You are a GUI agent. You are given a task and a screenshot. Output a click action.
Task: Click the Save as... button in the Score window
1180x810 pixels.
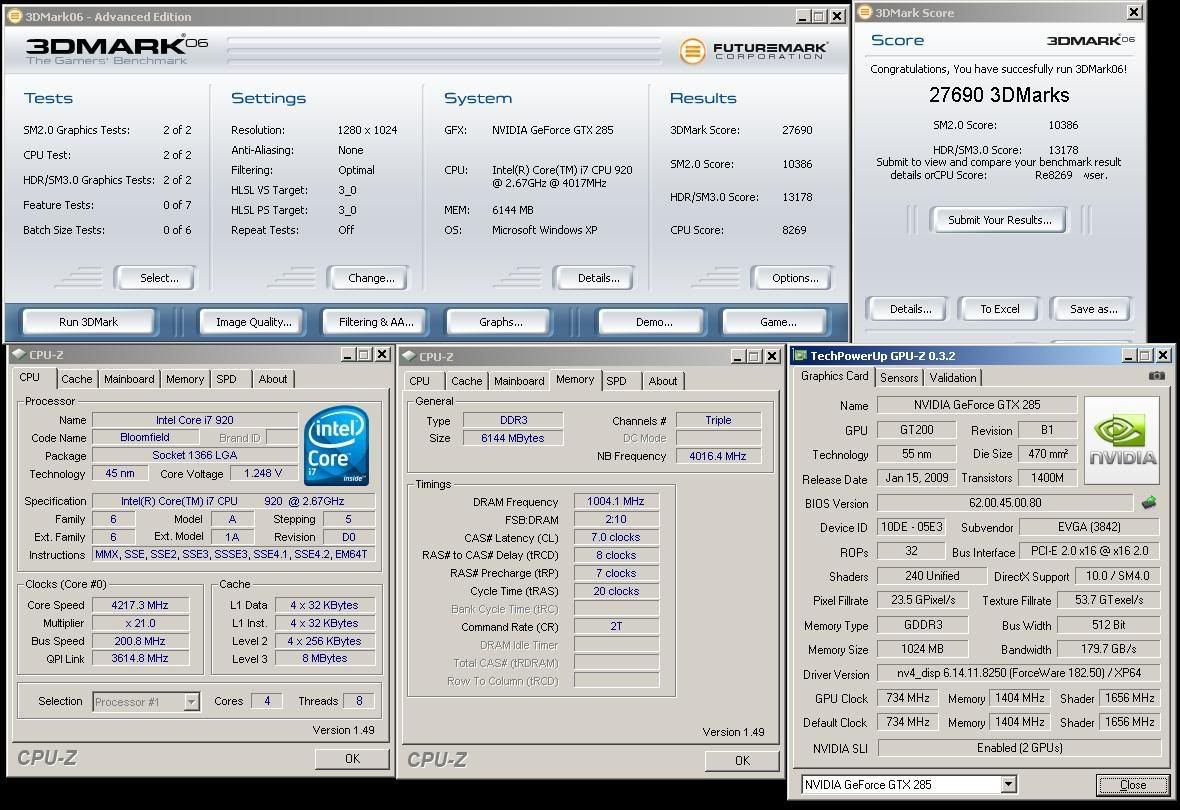click(1093, 309)
